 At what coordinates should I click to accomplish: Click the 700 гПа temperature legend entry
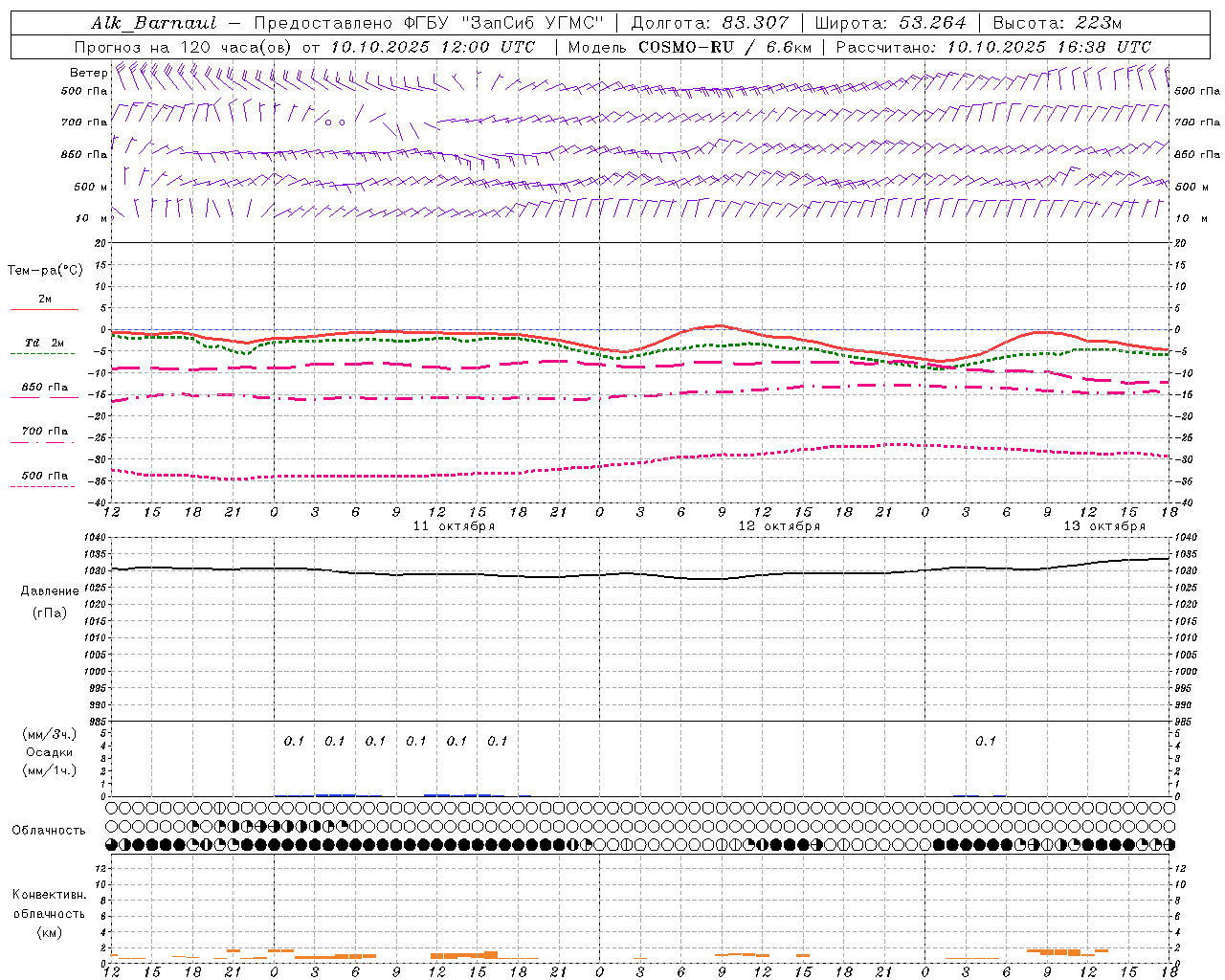click(45, 431)
